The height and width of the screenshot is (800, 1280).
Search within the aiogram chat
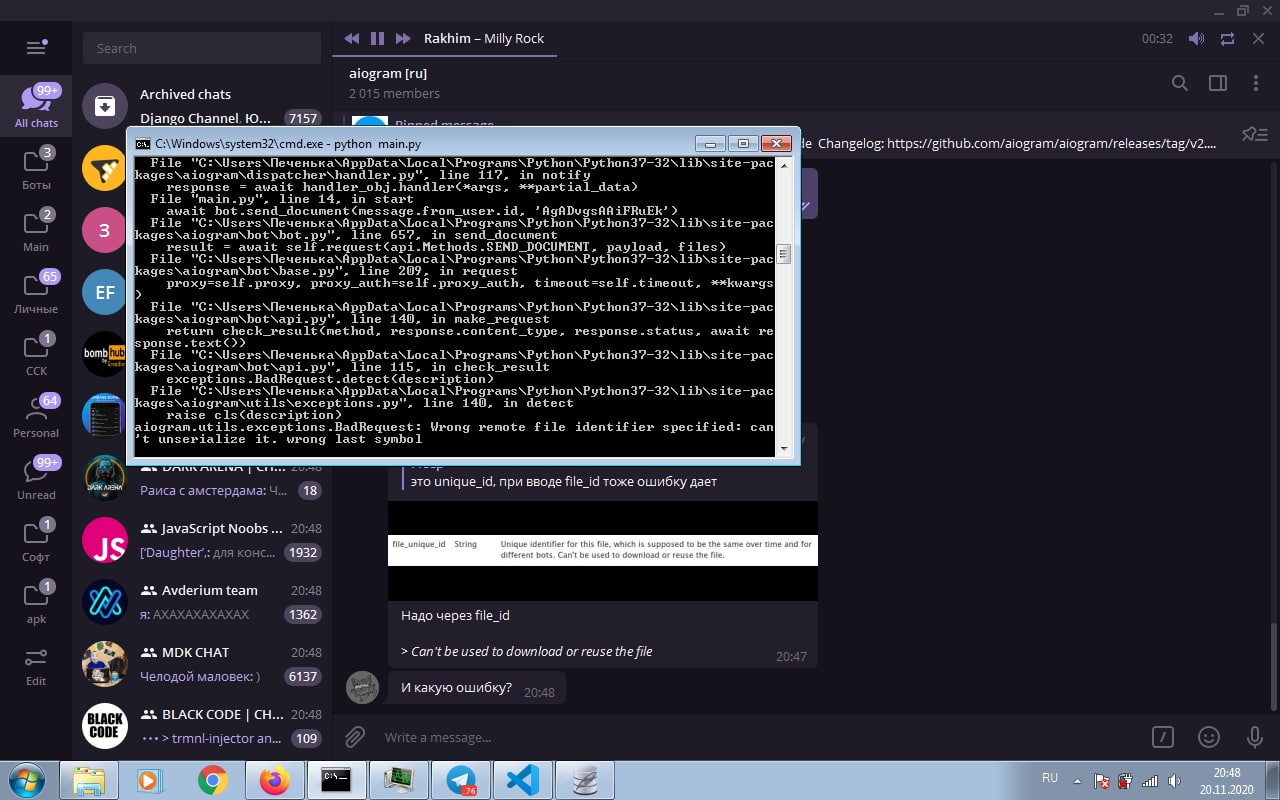click(1180, 83)
